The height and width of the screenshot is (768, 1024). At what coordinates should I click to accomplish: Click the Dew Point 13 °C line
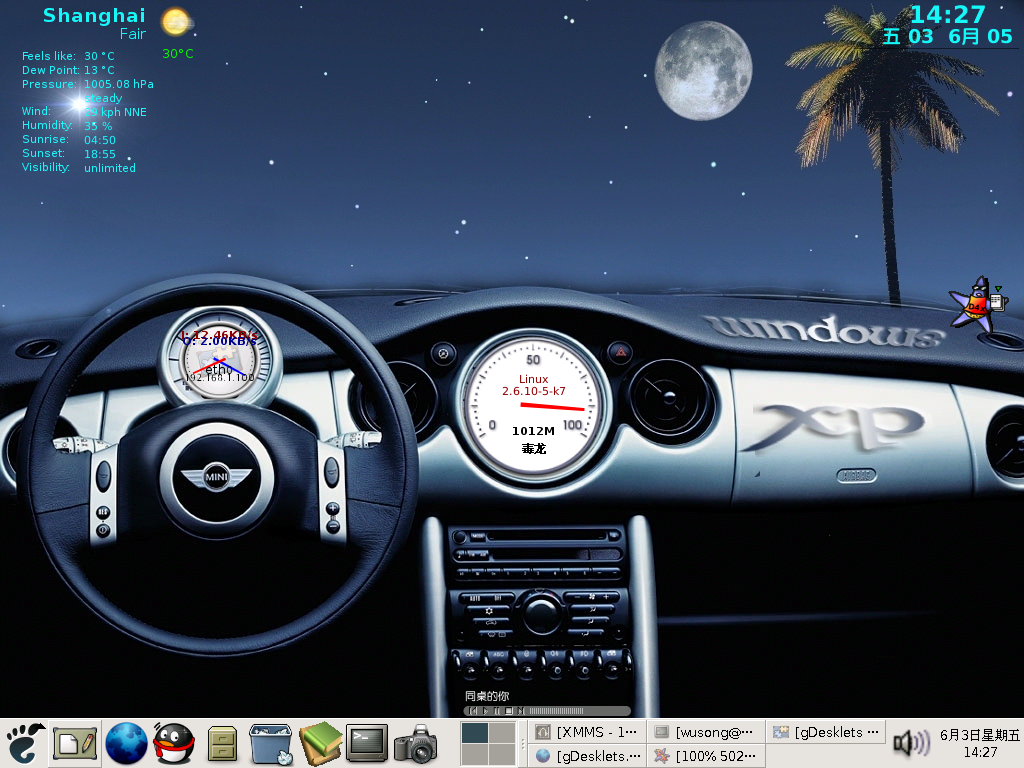click(68, 70)
